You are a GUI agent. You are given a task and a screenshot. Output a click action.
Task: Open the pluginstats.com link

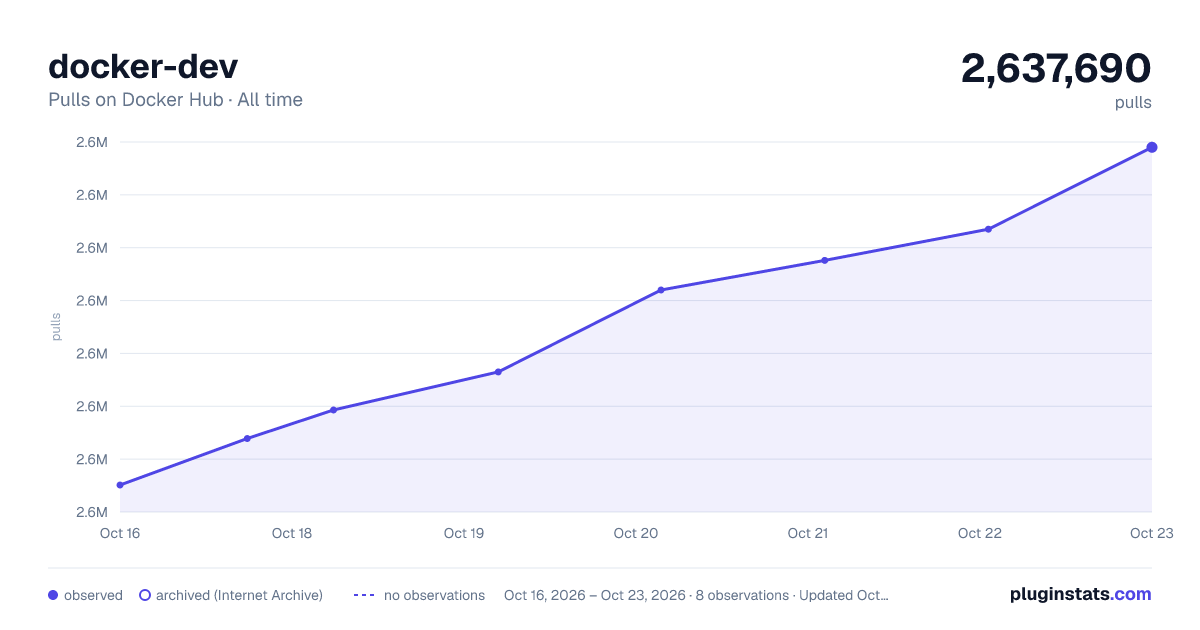tap(1080, 594)
